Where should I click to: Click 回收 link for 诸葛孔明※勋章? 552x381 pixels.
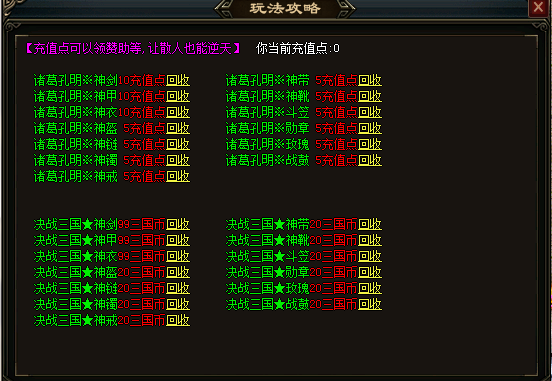(x=370, y=129)
